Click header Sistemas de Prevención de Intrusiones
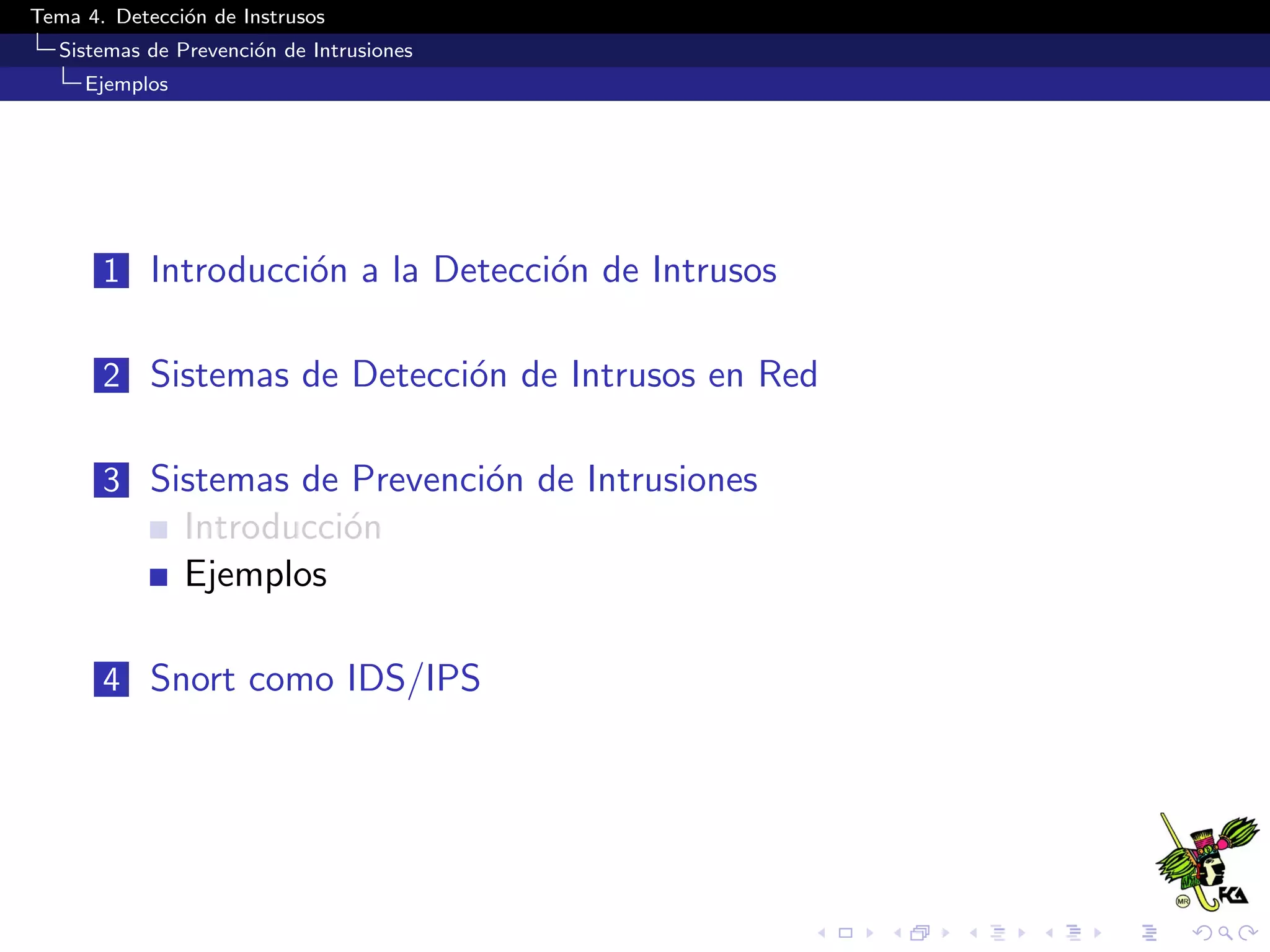The height and width of the screenshot is (952, 1270). pyautogui.click(x=236, y=50)
